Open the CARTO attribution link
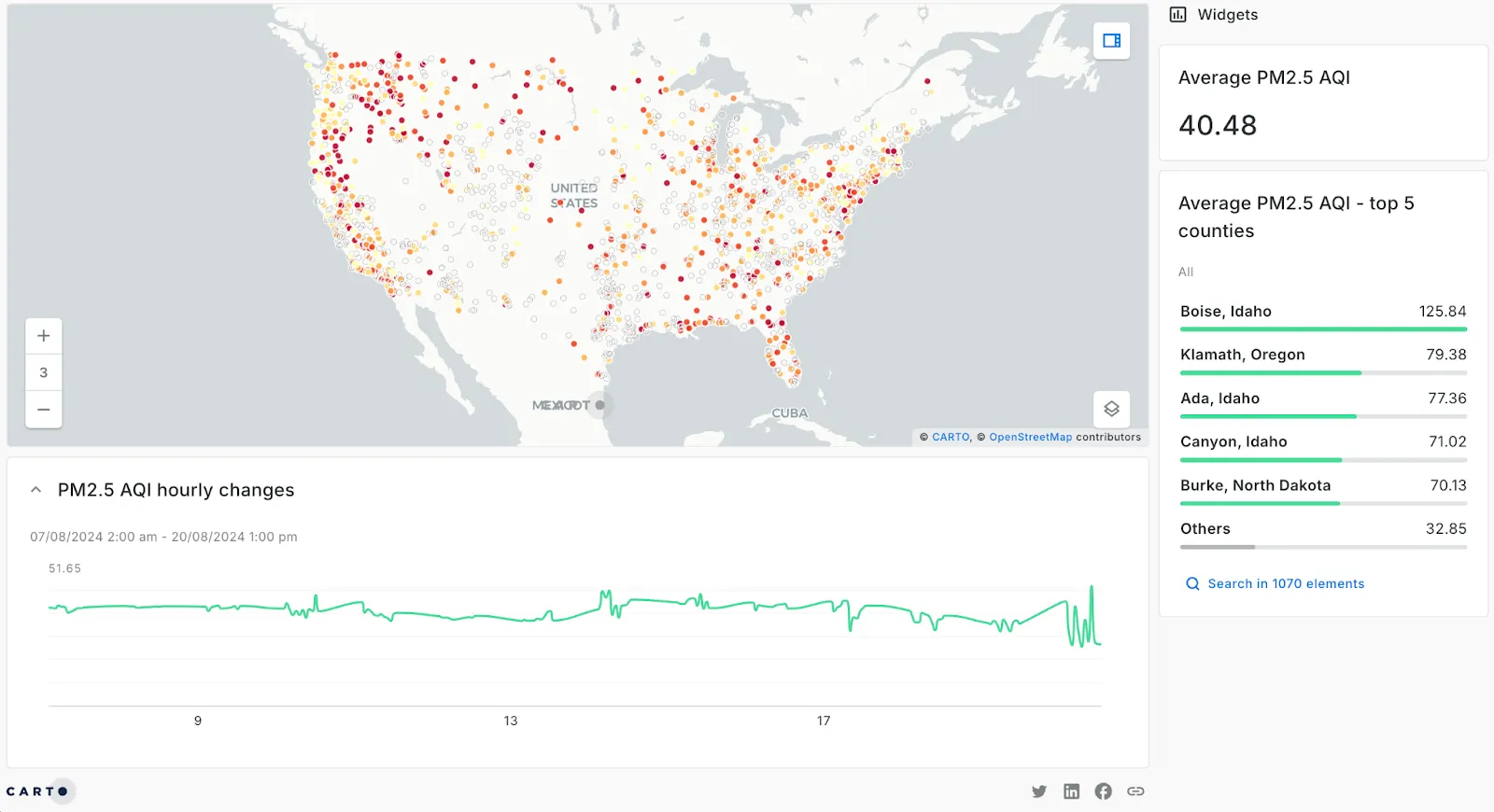The image size is (1494, 812). [951, 437]
